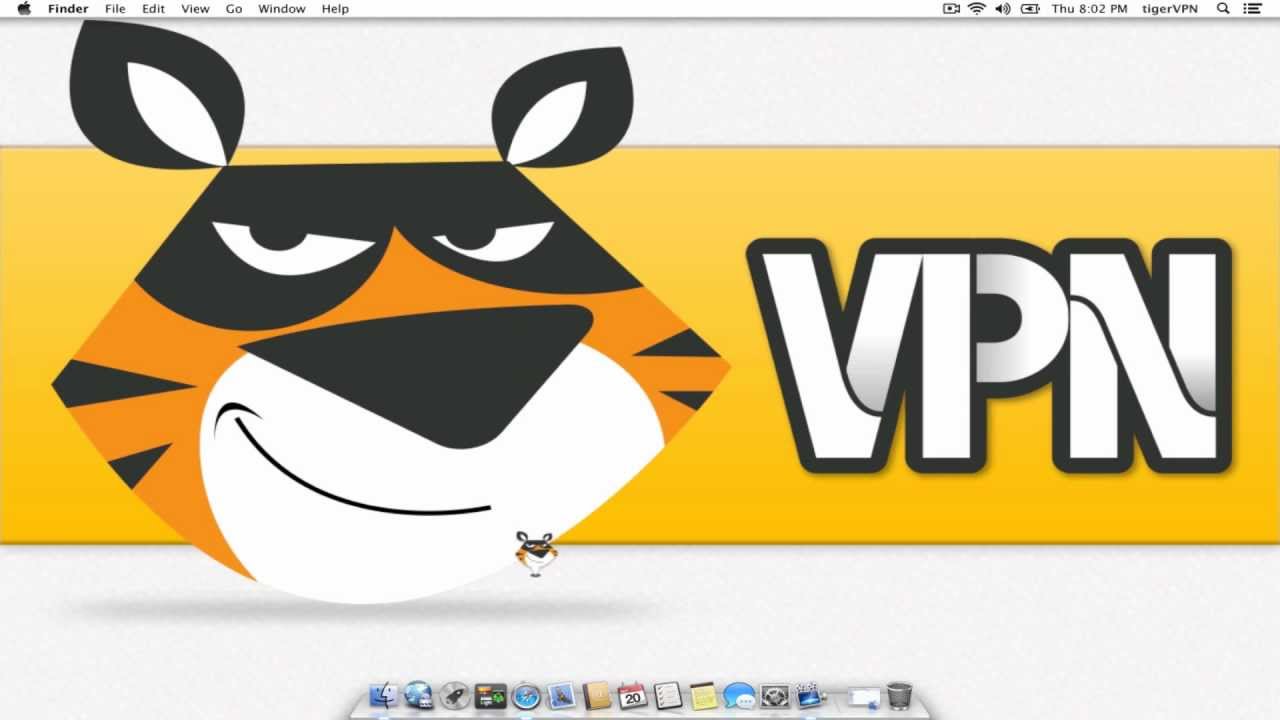Click the screen recording camera status icon
1280x720 pixels.
951,9
